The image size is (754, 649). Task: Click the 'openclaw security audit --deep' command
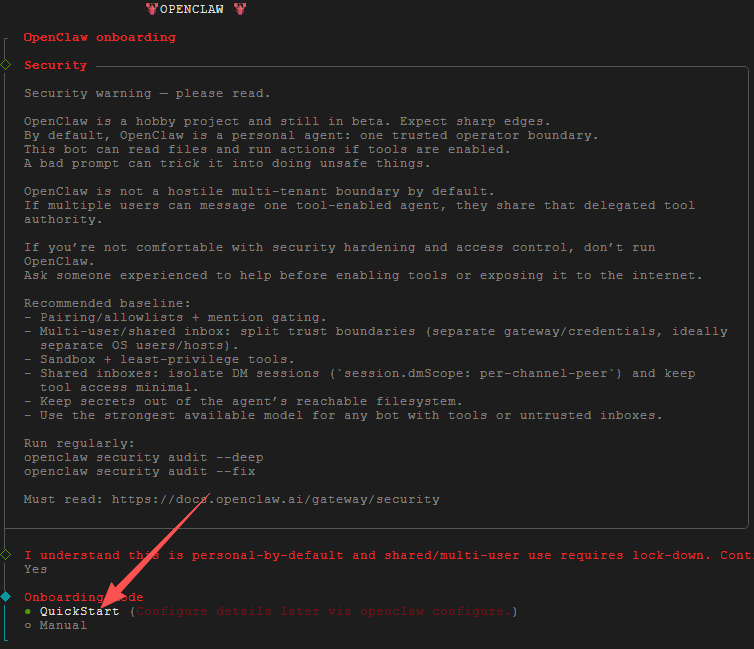pyautogui.click(x=143, y=457)
